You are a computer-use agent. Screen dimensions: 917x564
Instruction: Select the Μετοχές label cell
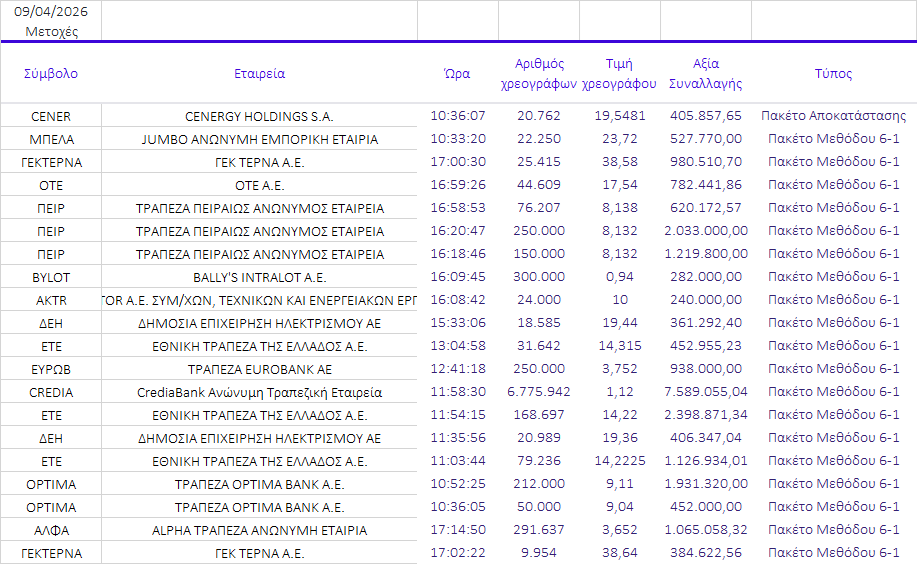pyautogui.click(x=51, y=31)
